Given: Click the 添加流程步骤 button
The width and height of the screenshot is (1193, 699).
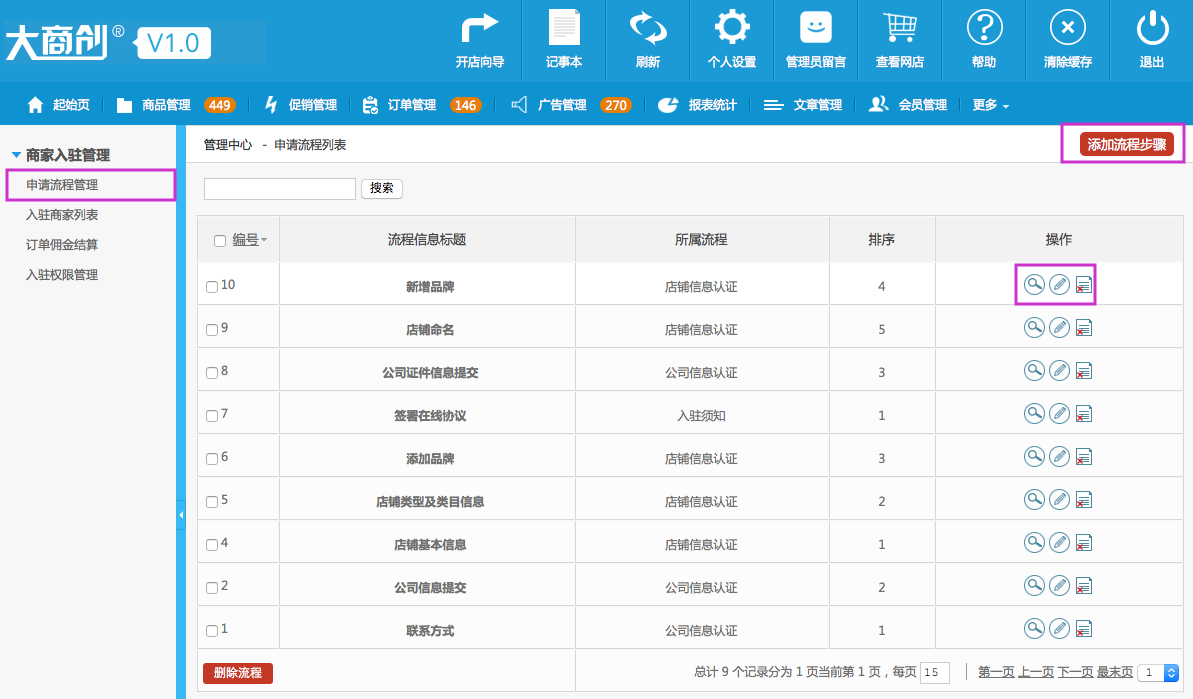Looking at the screenshot, I should pyautogui.click(x=1126, y=145).
